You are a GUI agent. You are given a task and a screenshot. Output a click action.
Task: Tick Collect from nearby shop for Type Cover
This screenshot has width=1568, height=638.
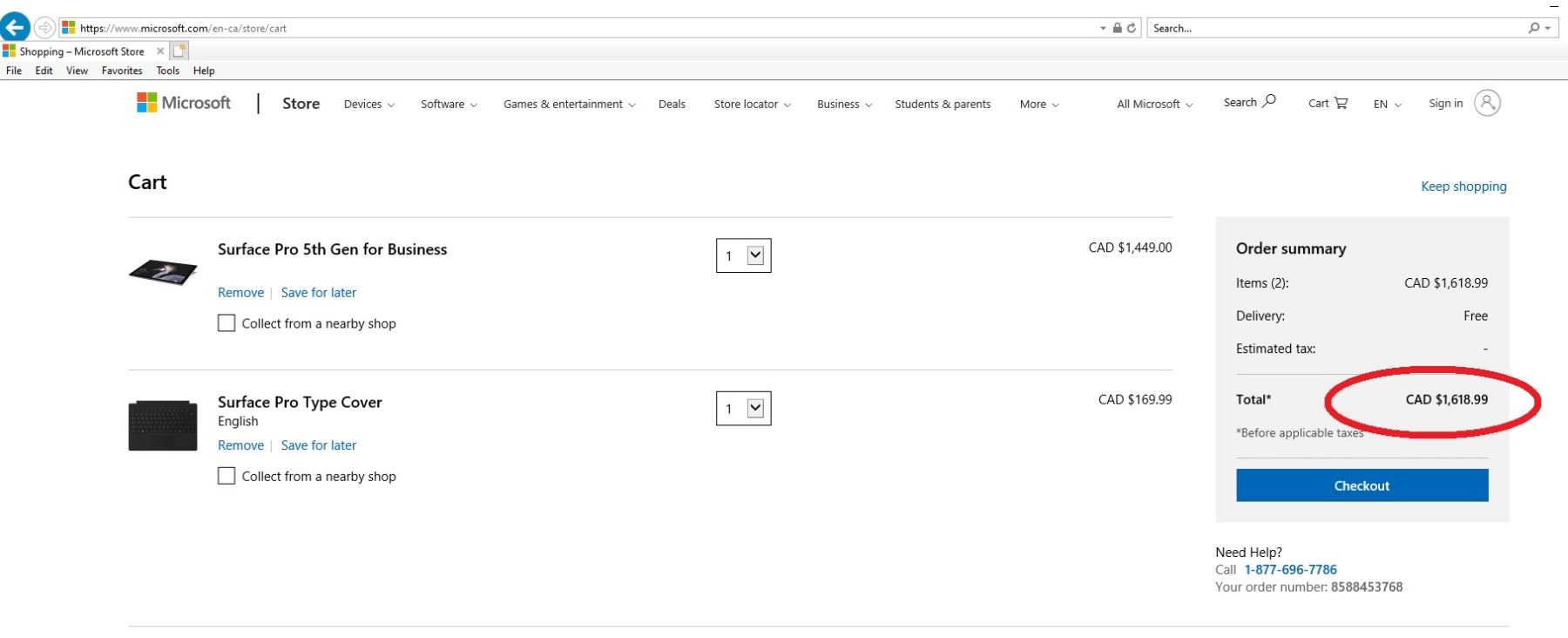click(226, 476)
